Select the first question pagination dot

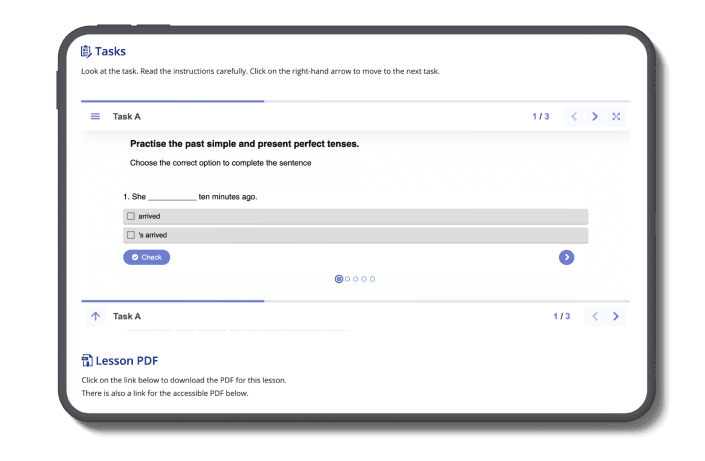click(339, 279)
